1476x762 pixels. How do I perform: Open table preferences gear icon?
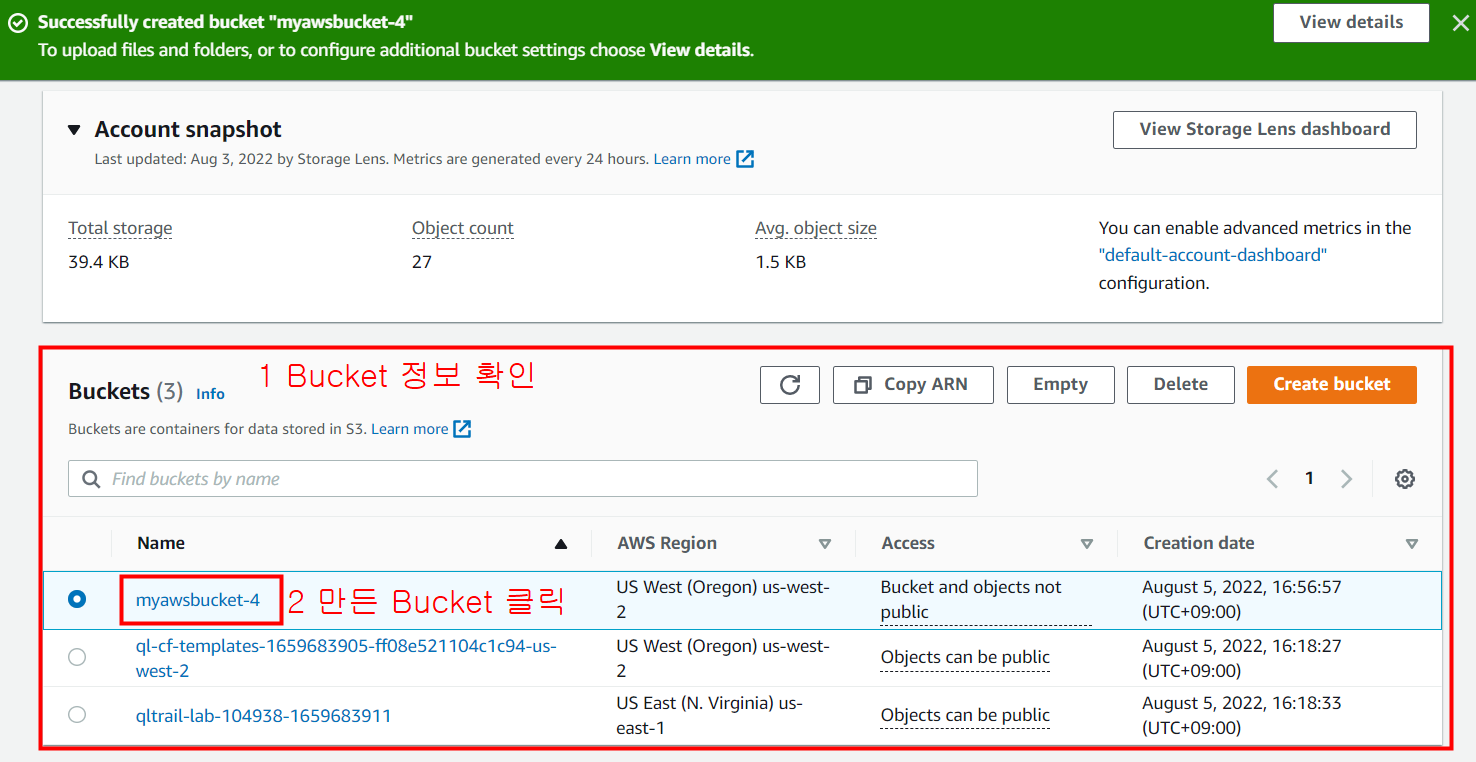1405,479
